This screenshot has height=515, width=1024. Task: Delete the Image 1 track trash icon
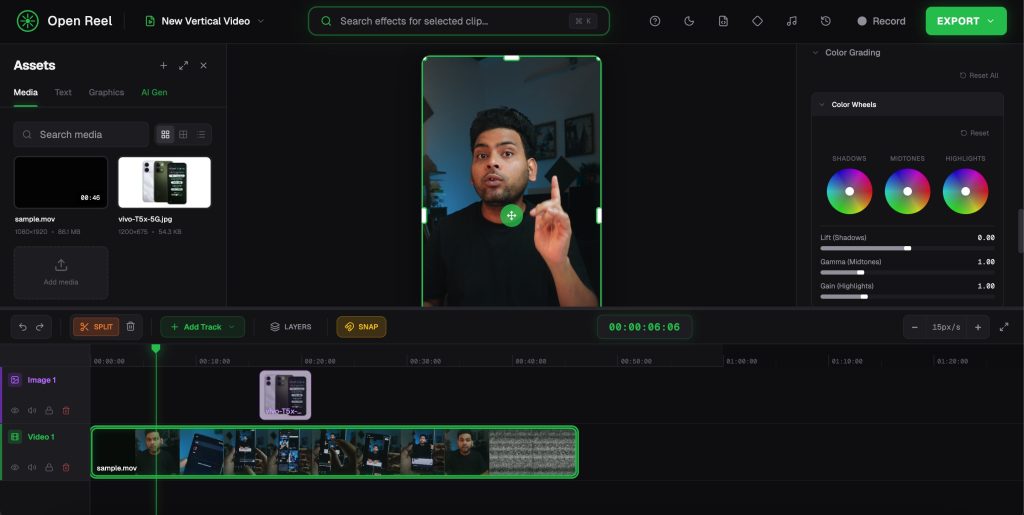coord(66,411)
